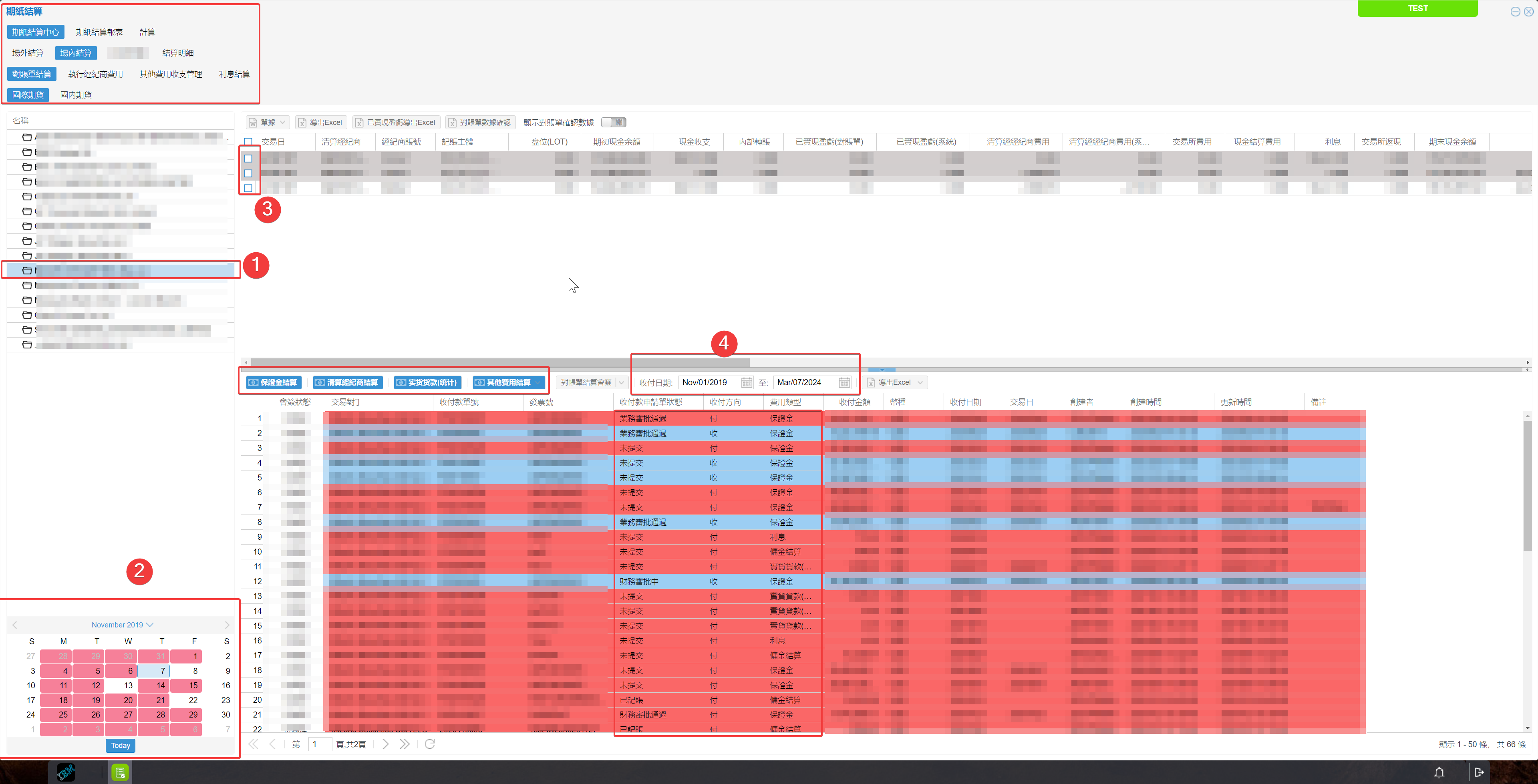1538x784 pixels.
Task: Switch to 國際期貨 tab
Action: coord(28,95)
